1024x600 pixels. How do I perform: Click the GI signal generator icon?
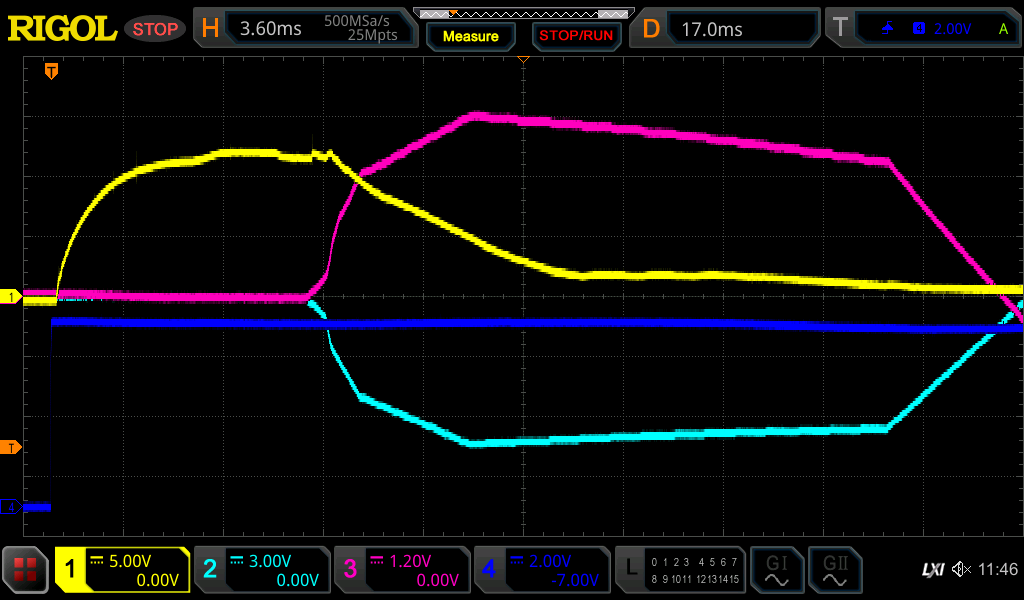click(x=776, y=570)
